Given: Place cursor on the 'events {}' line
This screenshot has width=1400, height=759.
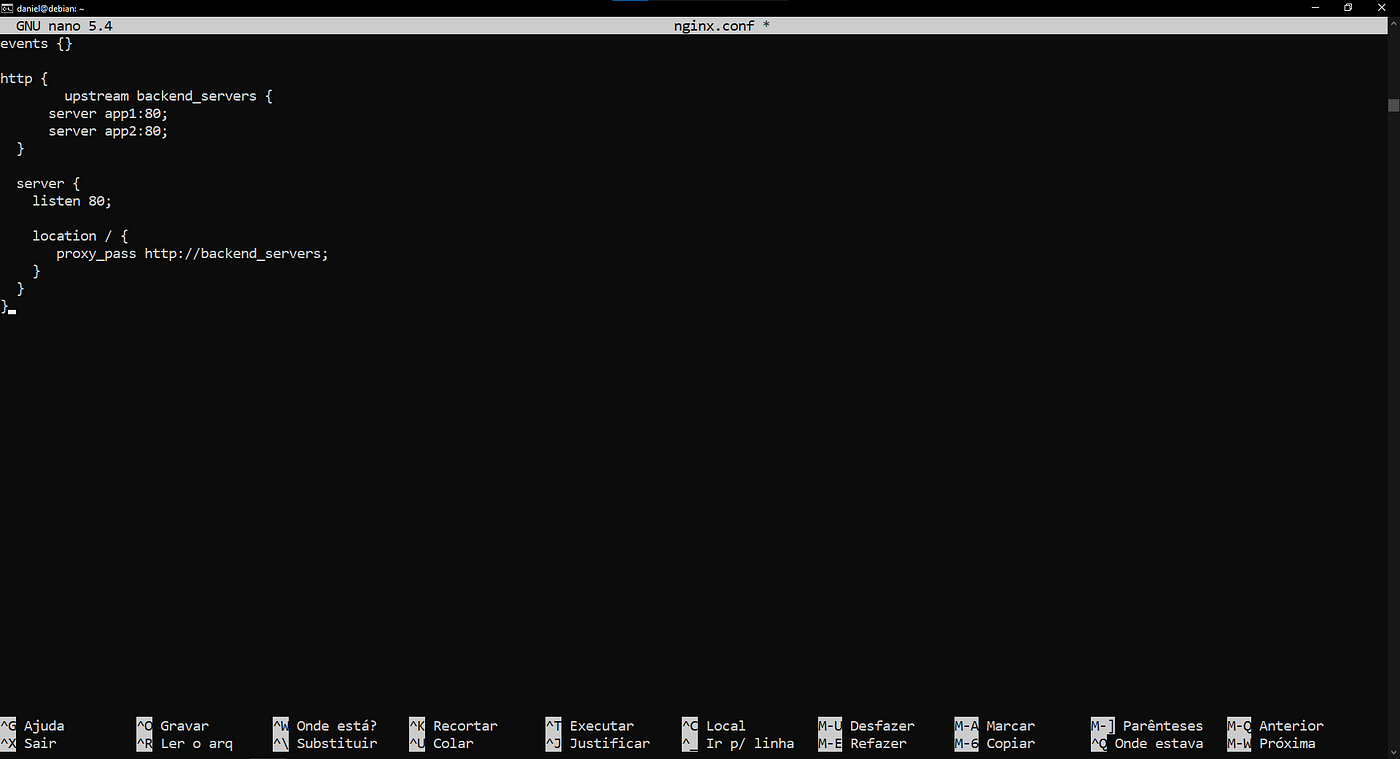Looking at the screenshot, I should 36,44.
